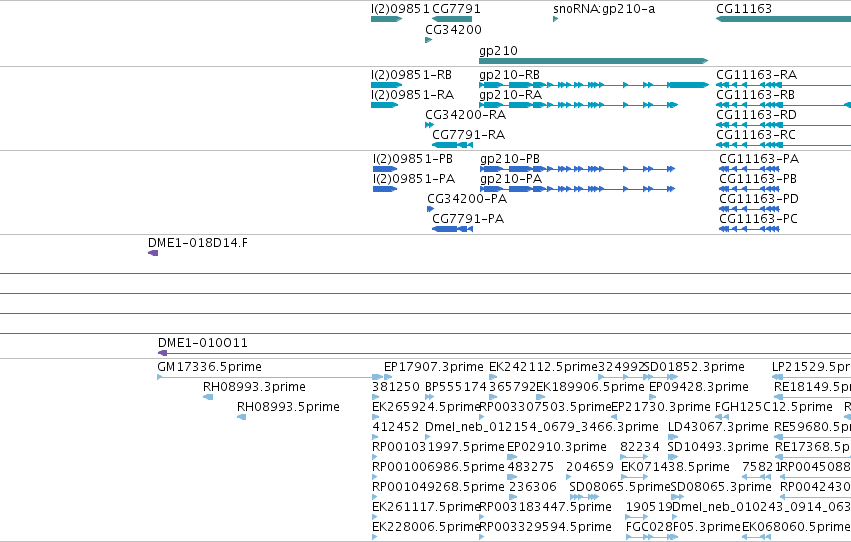Select the LD43067.3prime EST label

tap(718, 428)
